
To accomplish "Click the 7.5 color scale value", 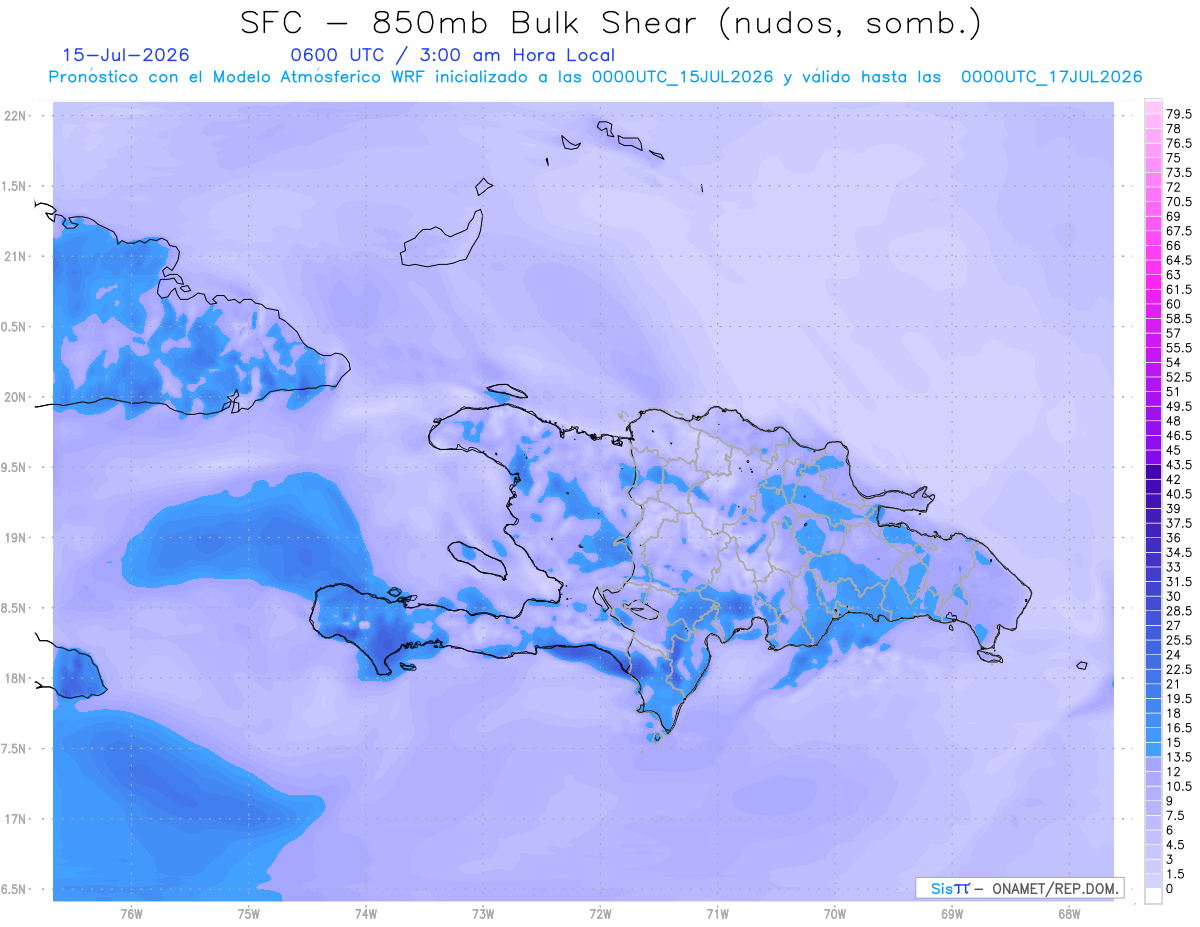I will click(x=1177, y=815).
